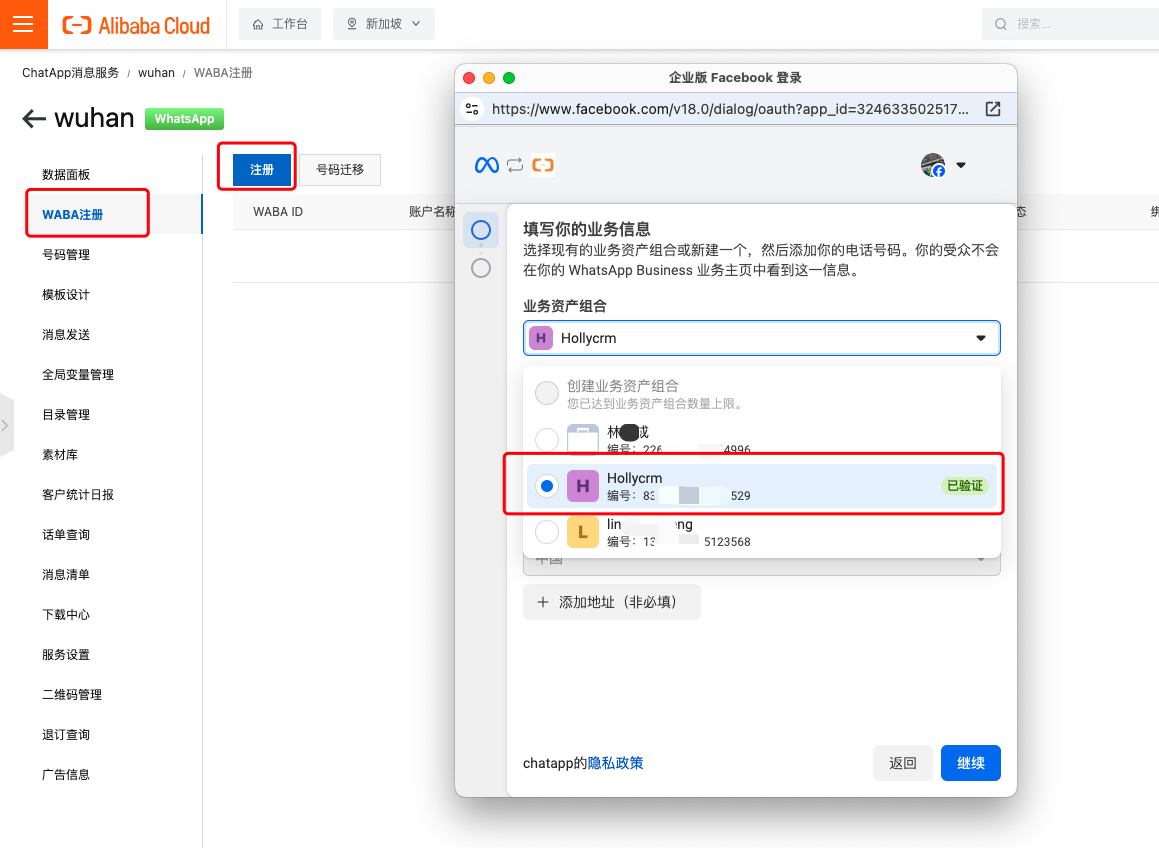Open the orange hamburger menu

(24, 24)
